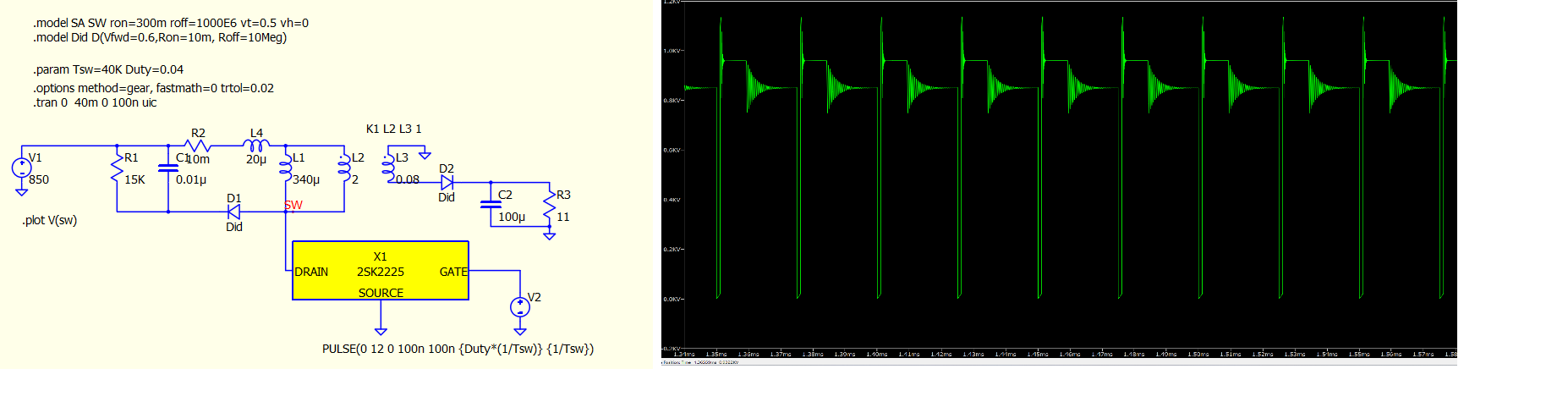
Task: Select the R2 resistor symbol
Action: tap(197, 146)
